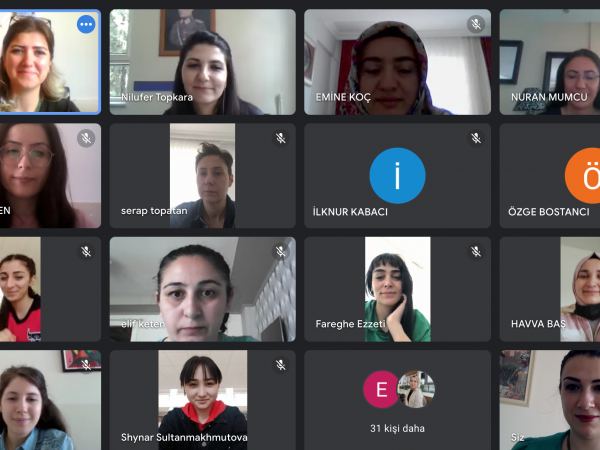Open the '31 kişi daha' participants tile
Image resolution: width=600 pixels, height=450 pixels.
click(x=397, y=400)
